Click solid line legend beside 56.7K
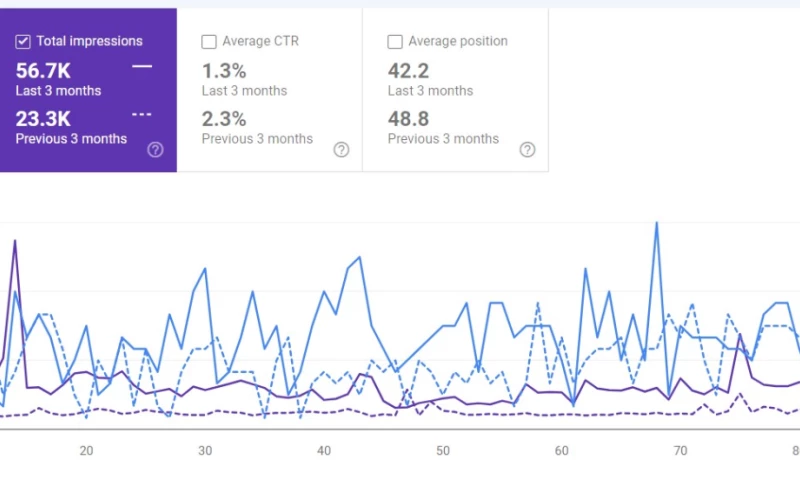The image size is (800, 480). [142, 66]
